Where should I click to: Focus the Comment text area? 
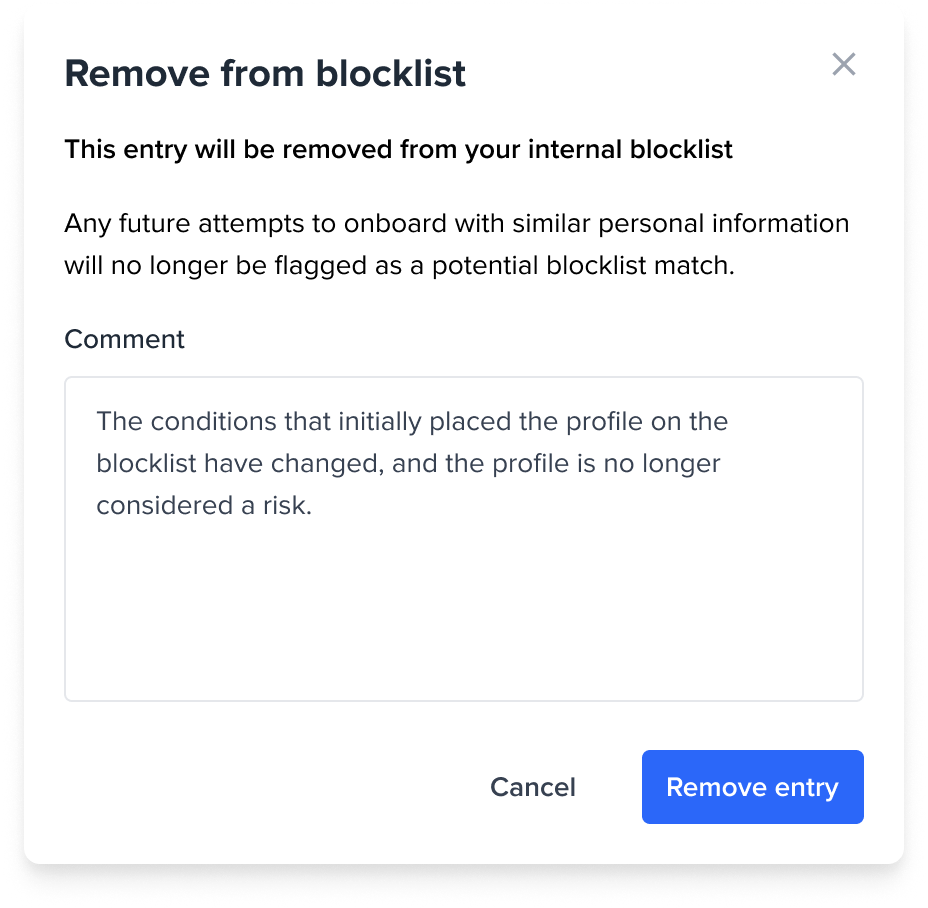[463, 600]
